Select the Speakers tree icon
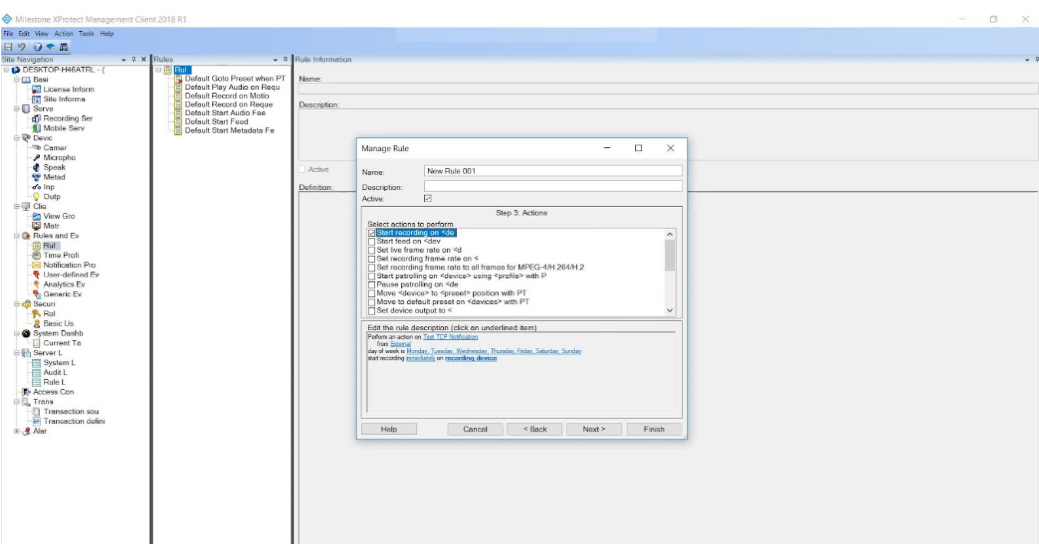Image resolution: width=1039 pixels, height=556 pixels. [x=36, y=168]
